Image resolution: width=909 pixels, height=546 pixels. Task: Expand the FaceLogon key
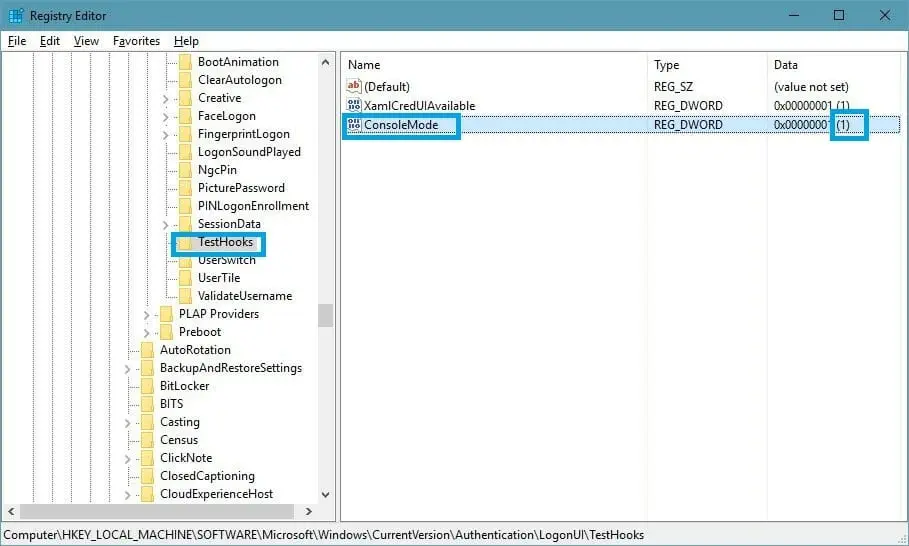tap(166, 117)
